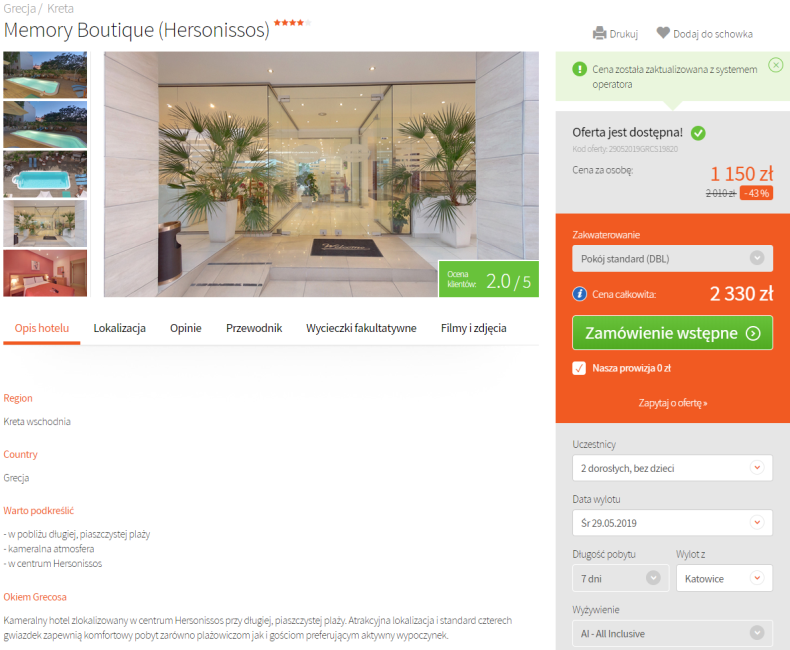Select the red bedroom thumbnail photo
This screenshot has height=650, width=790.
[x=45, y=273]
